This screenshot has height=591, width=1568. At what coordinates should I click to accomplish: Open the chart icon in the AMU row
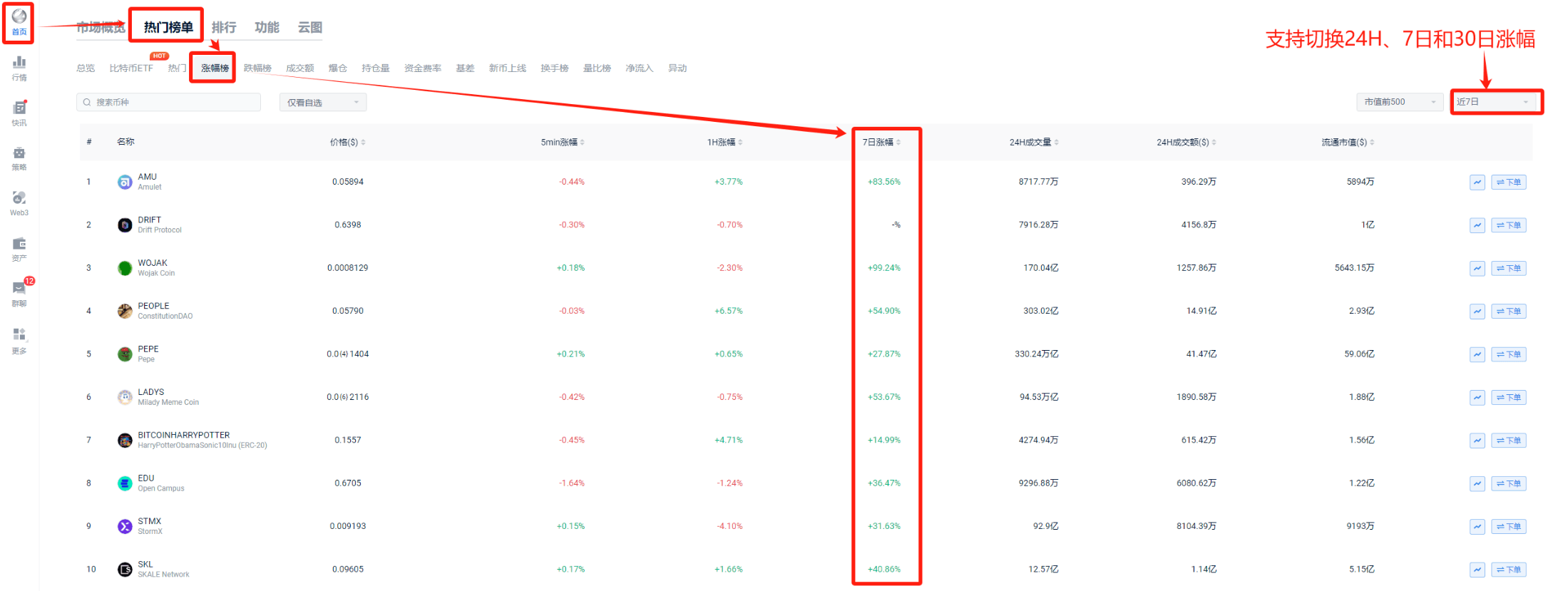click(1477, 183)
